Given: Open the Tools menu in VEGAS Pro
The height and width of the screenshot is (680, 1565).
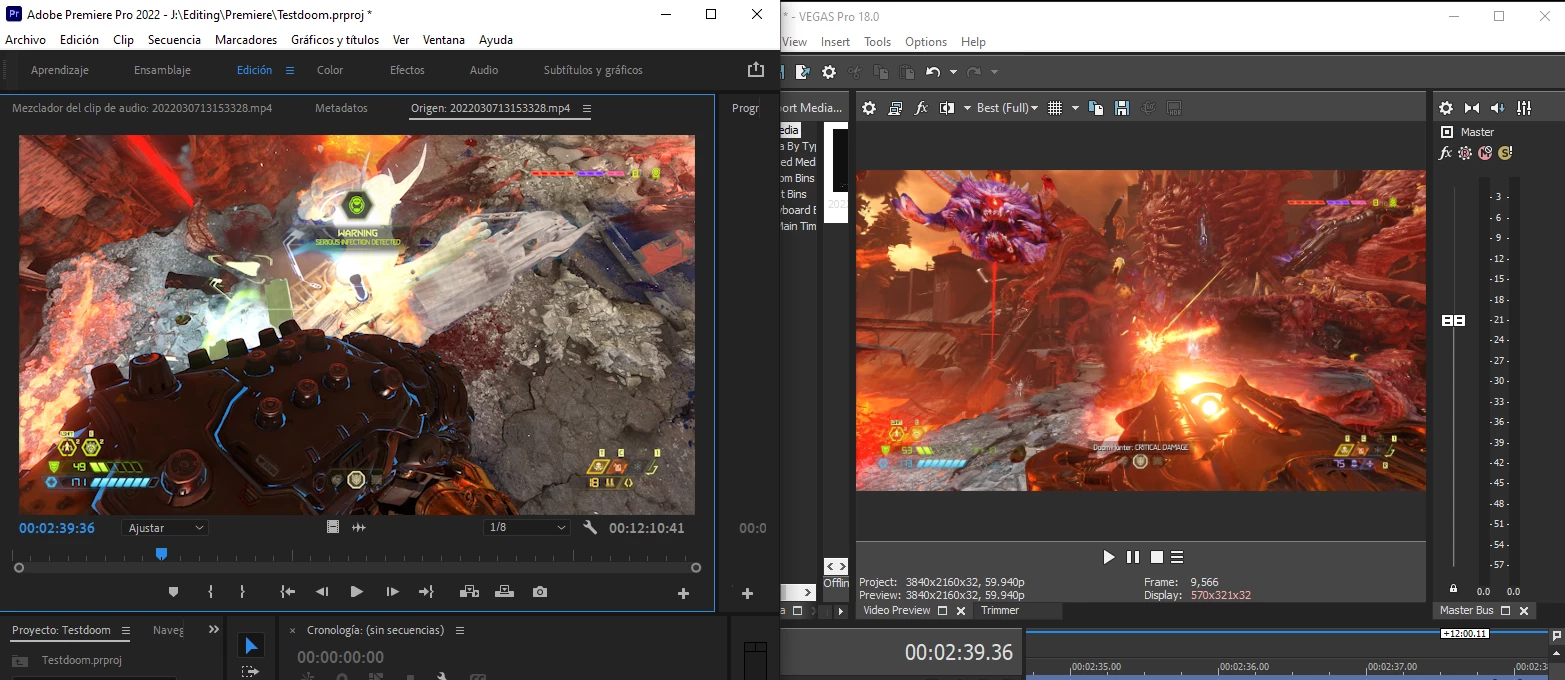Looking at the screenshot, I should pos(877,42).
